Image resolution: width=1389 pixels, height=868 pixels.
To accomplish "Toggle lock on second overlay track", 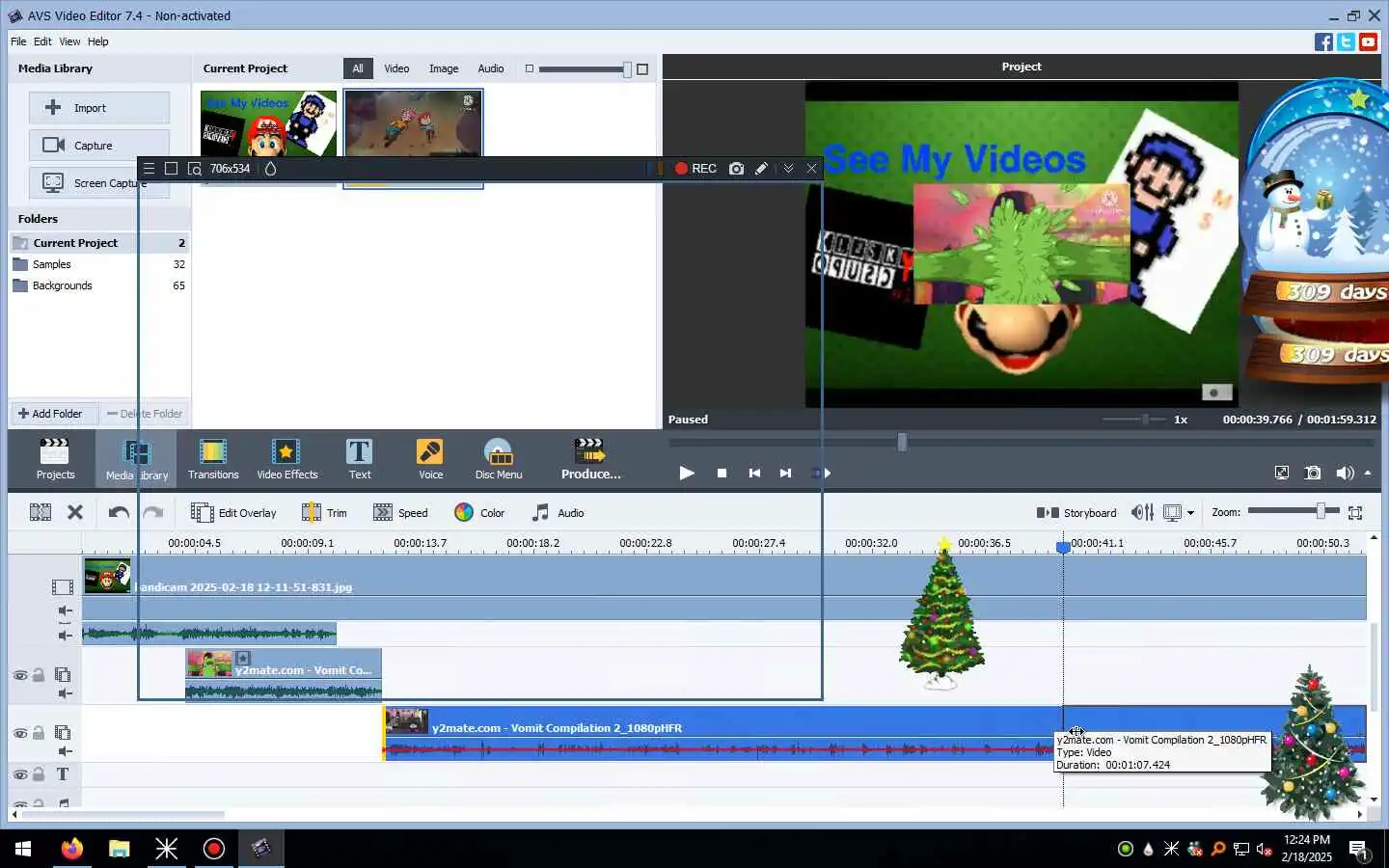I will [39, 733].
